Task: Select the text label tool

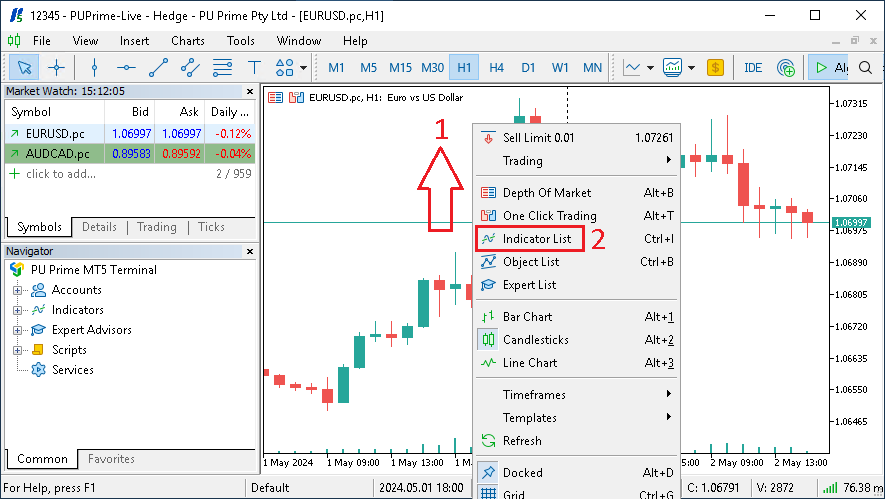Action: (254, 68)
